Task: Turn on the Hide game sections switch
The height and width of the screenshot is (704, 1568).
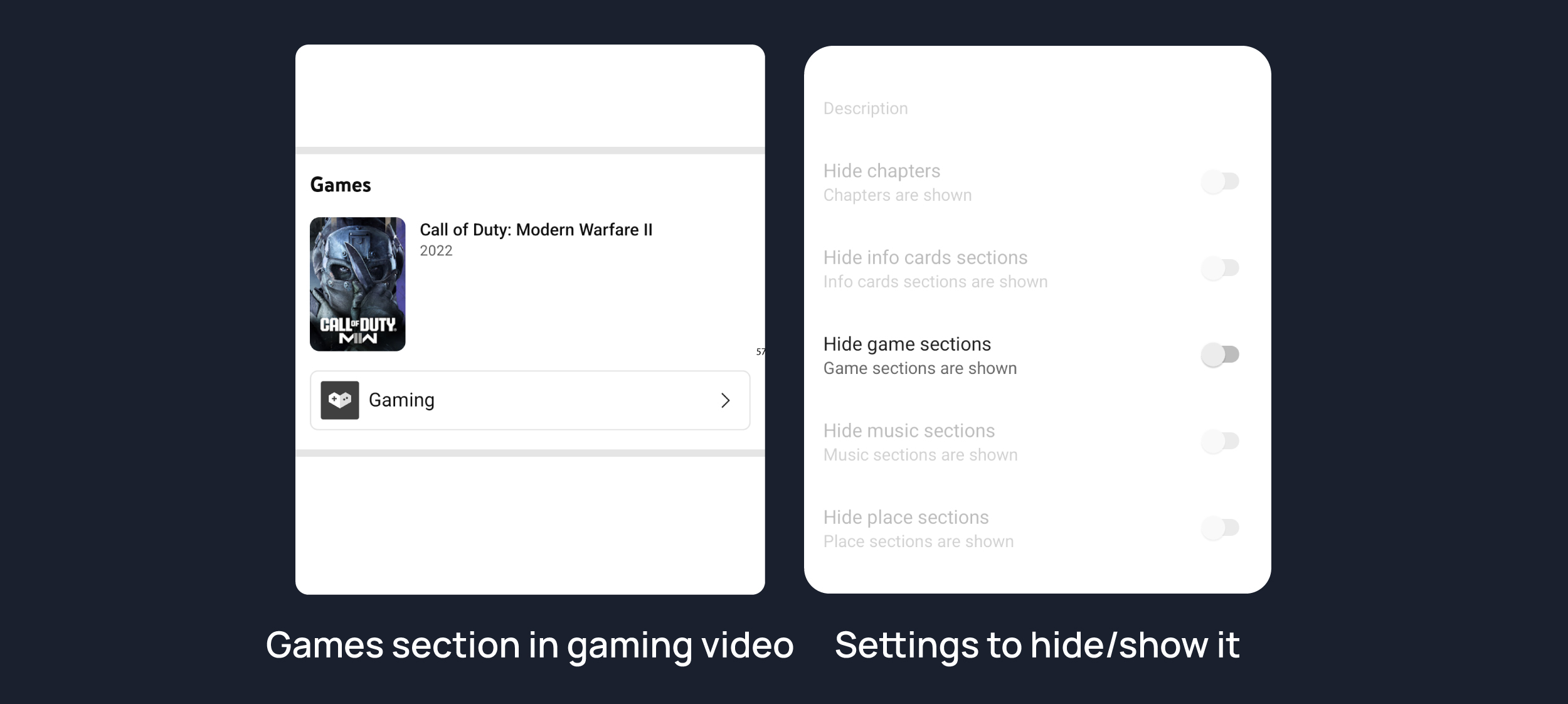Action: 1220,355
